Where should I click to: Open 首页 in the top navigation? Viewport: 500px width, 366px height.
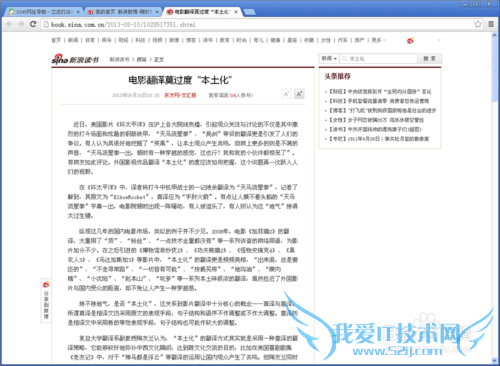(56, 40)
